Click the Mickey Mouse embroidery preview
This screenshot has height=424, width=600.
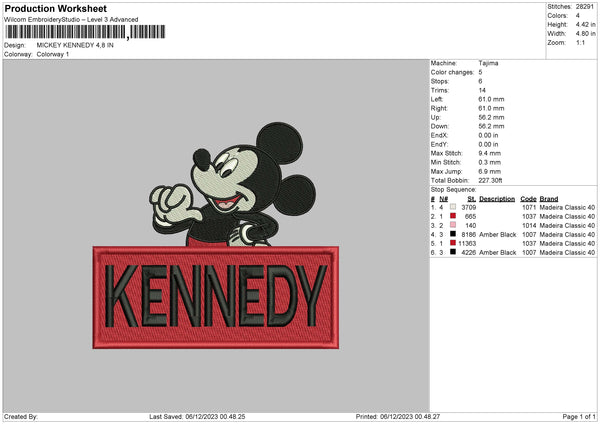233,184
